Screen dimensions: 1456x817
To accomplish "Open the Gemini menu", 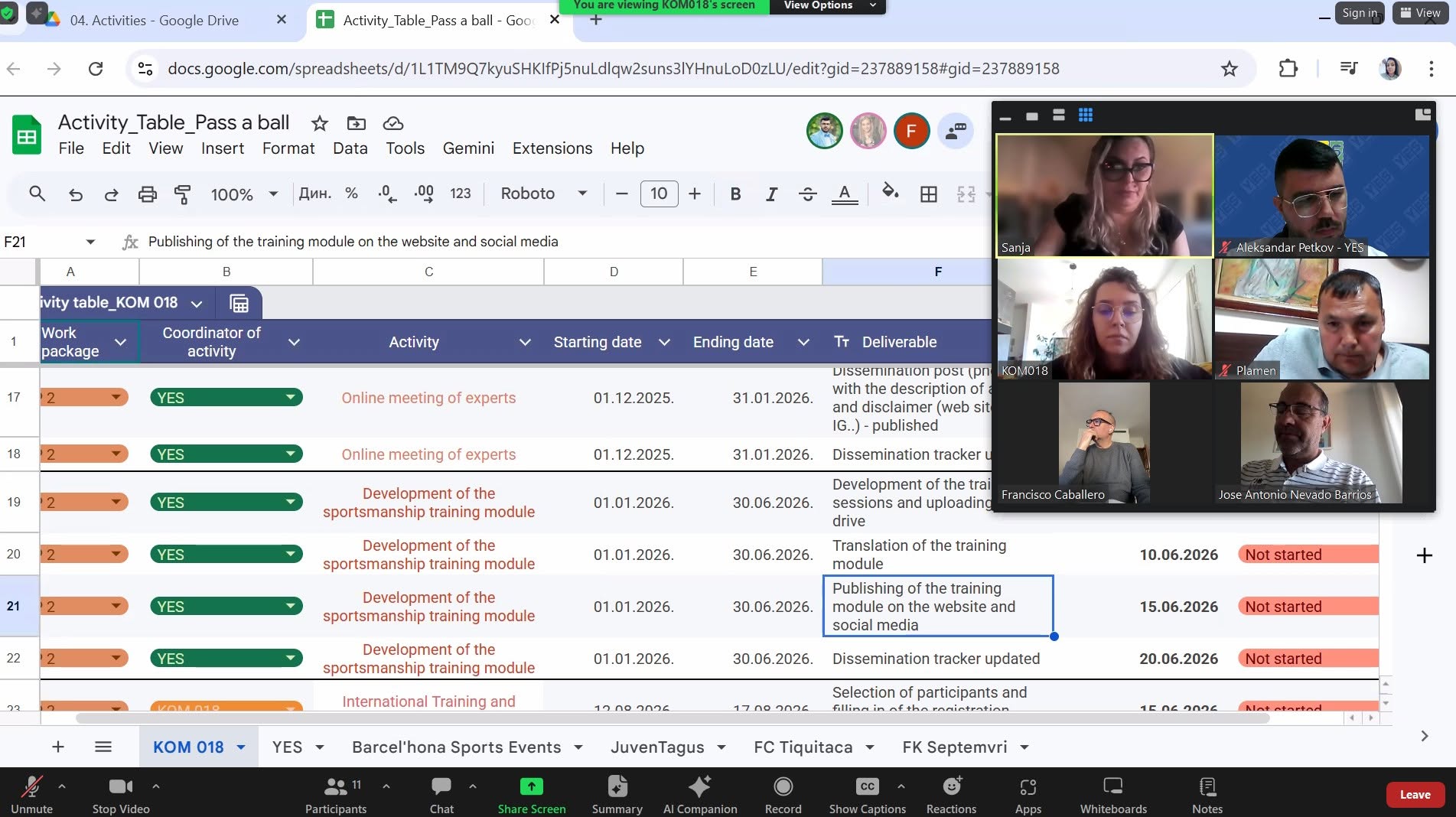I will [x=468, y=148].
